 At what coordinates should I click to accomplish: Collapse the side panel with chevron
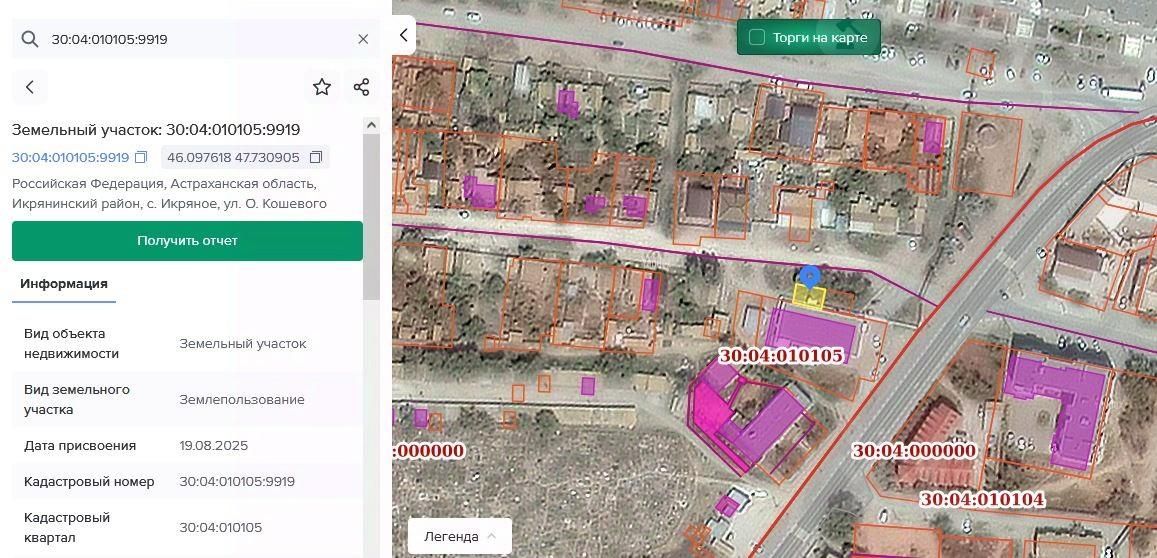404,35
